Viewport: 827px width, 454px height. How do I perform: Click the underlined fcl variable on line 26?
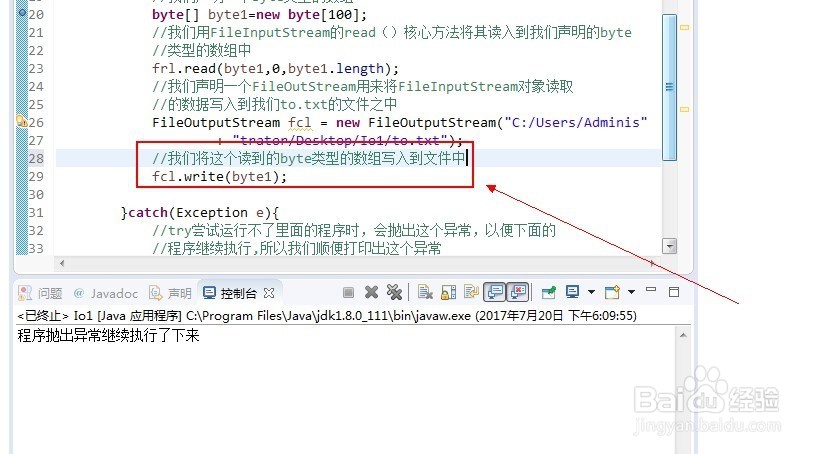[300, 122]
